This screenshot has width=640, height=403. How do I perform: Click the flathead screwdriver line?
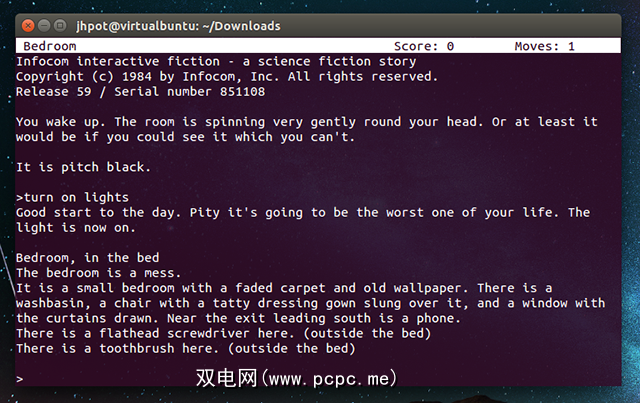[x=223, y=333]
